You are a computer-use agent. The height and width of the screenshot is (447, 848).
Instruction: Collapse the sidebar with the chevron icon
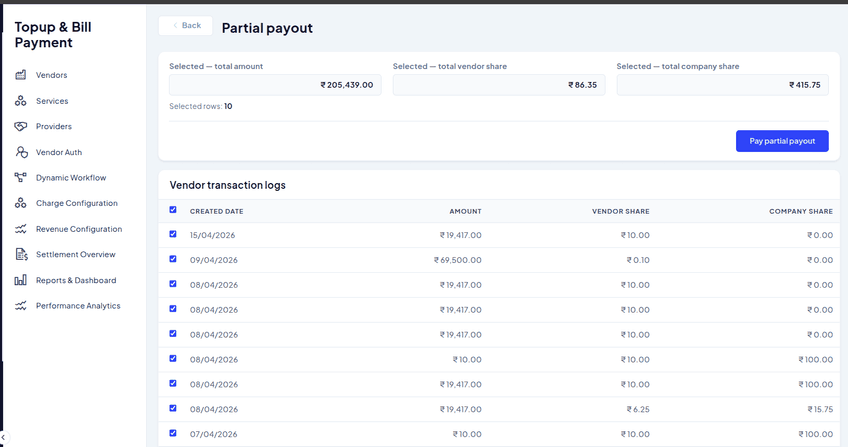coord(3,438)
